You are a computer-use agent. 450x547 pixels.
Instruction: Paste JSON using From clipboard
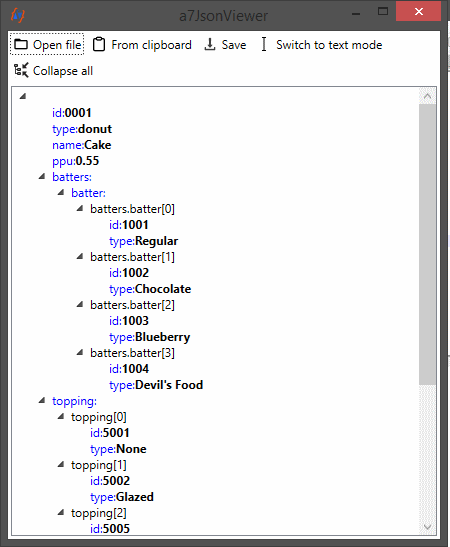(x=151, y=45)
